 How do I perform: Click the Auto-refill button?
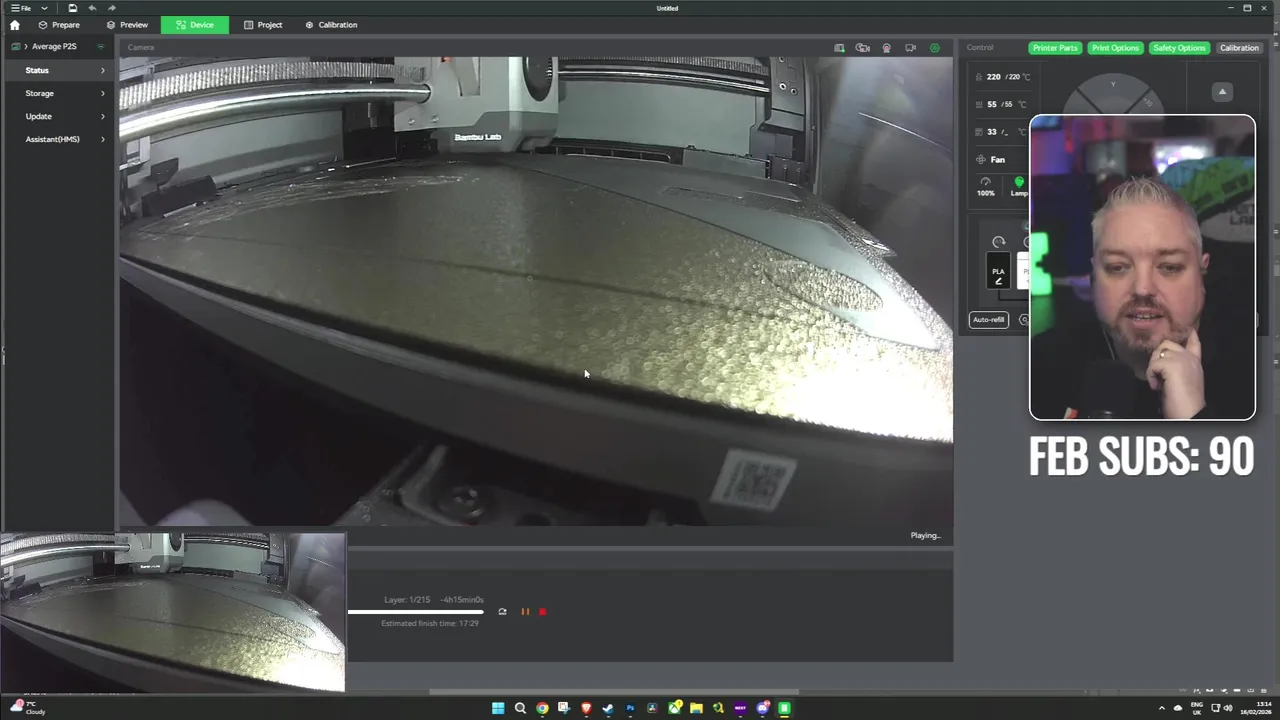tap(988, 320)
